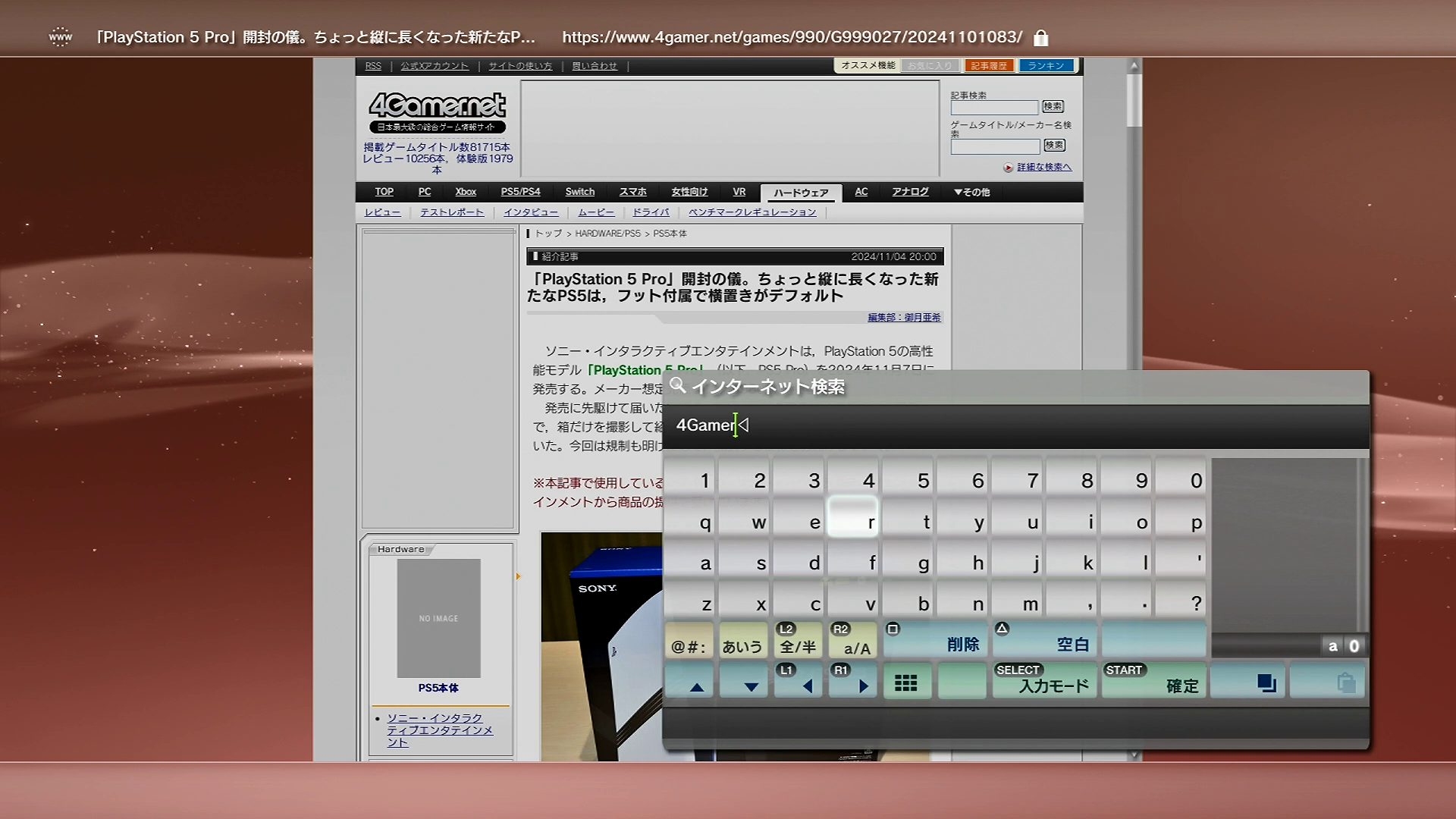Click the PS5本体 NO IMAGE thumbnail
The width and height of the screenshot is (1456, 819).
pyautogui.click(x=438, y=618)
